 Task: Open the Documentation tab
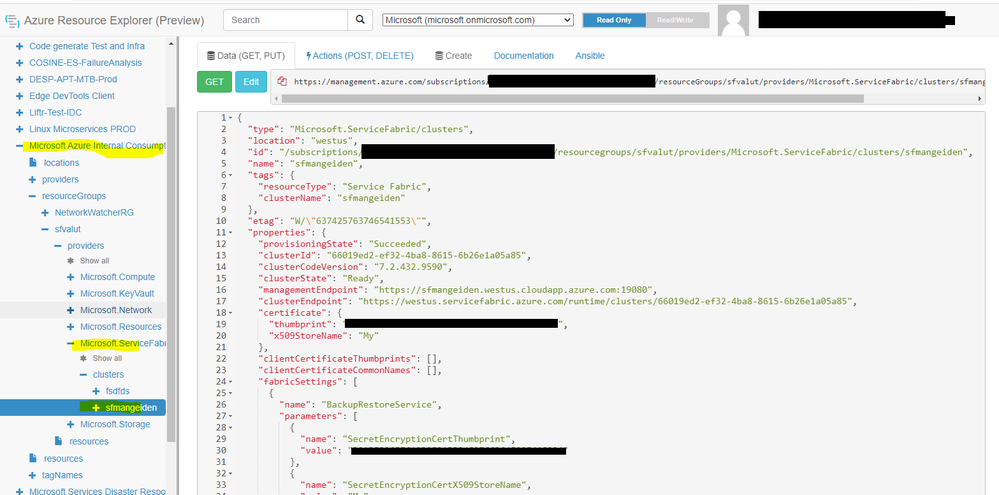[x=524, y=56]
